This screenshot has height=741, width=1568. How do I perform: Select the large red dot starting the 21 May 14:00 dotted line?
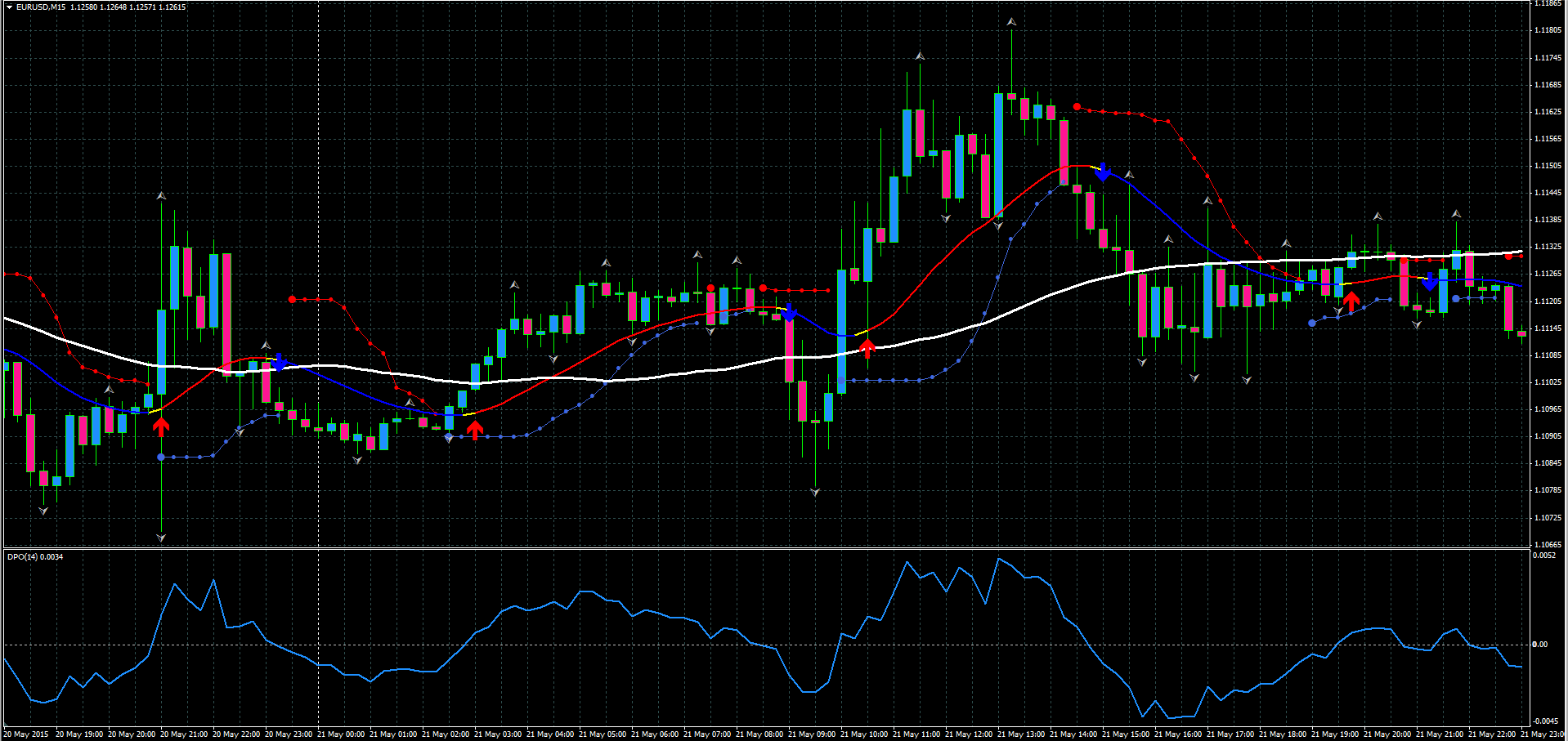[1077, 106]
